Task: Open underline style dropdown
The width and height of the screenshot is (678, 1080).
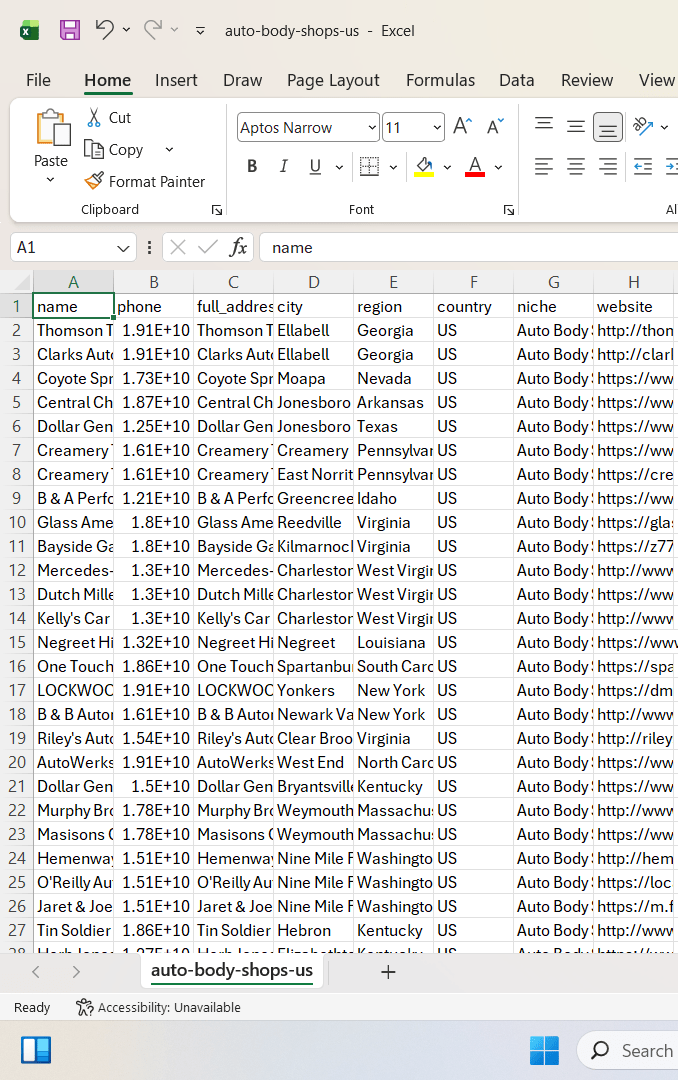Action: tap(339, 167)
